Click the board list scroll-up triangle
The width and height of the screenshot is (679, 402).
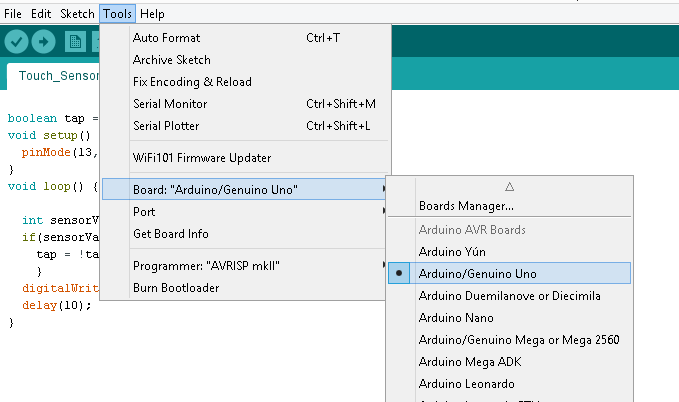point(510,187)
